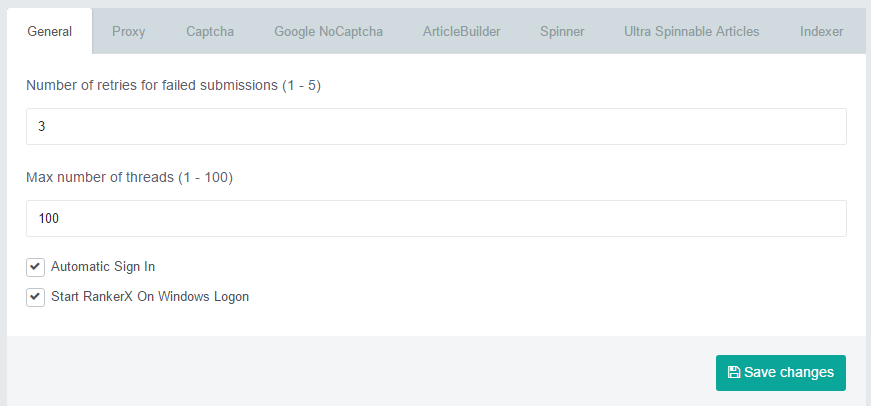Click the Number of retries label text
This screenshot has width=871, height=406.
click(x=173, y=86)
